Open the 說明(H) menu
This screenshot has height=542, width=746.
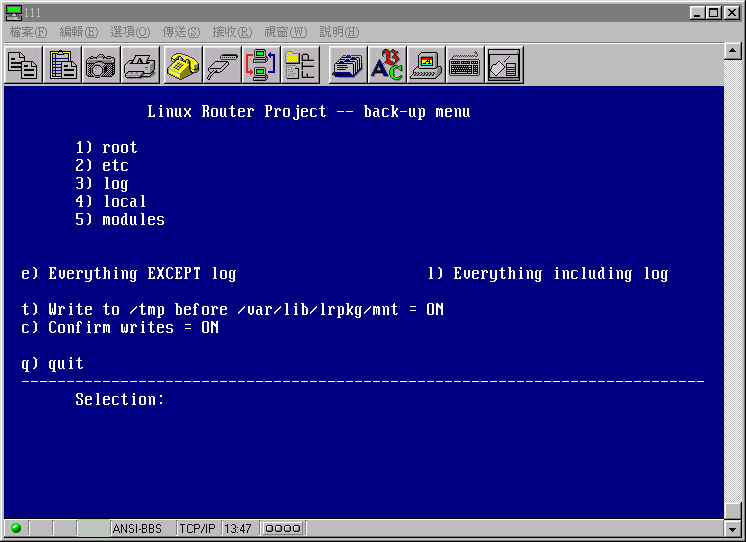pyautogui.click(x=339, y=32)
